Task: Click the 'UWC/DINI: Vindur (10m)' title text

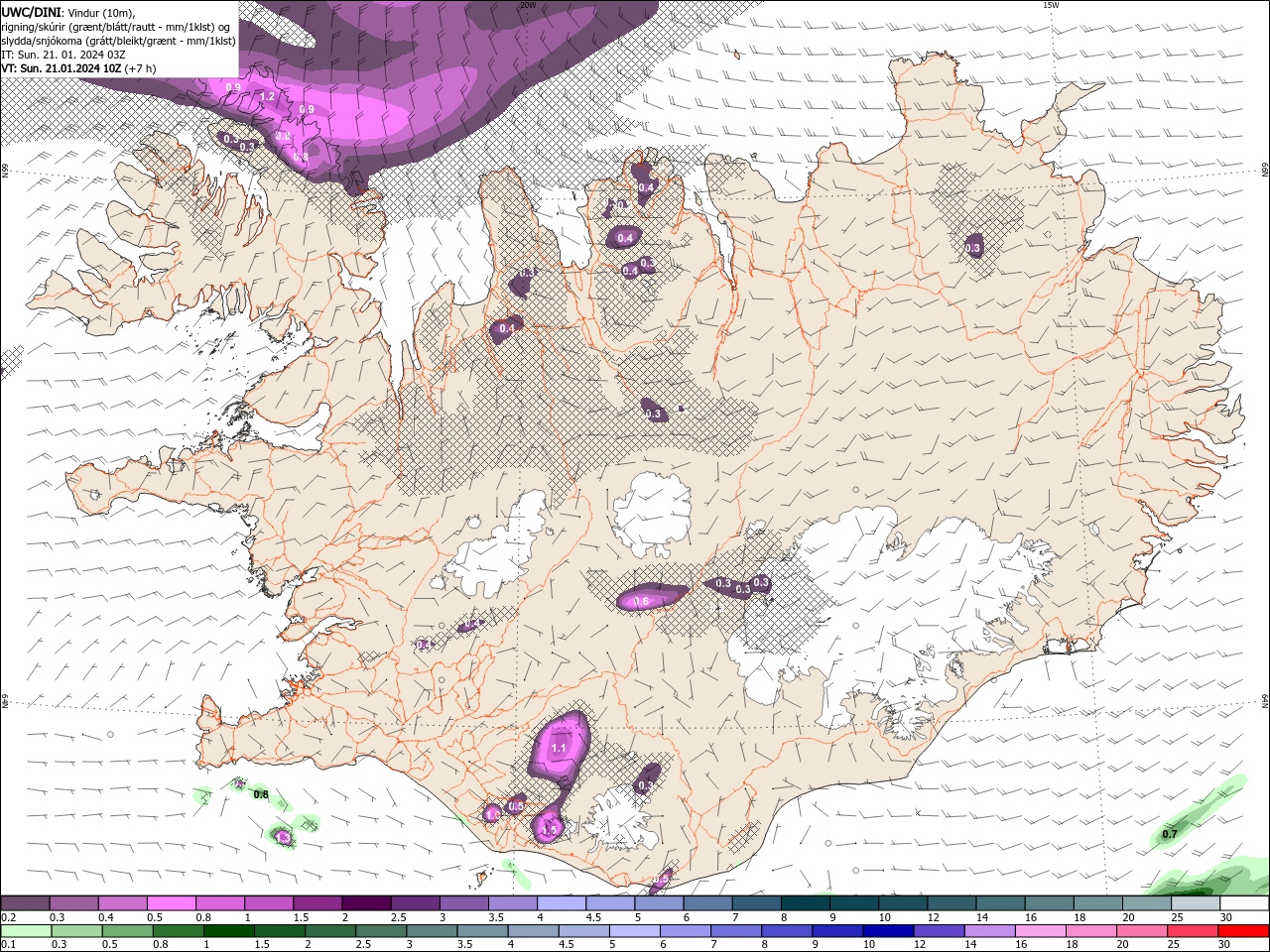Action: point(67,12)
